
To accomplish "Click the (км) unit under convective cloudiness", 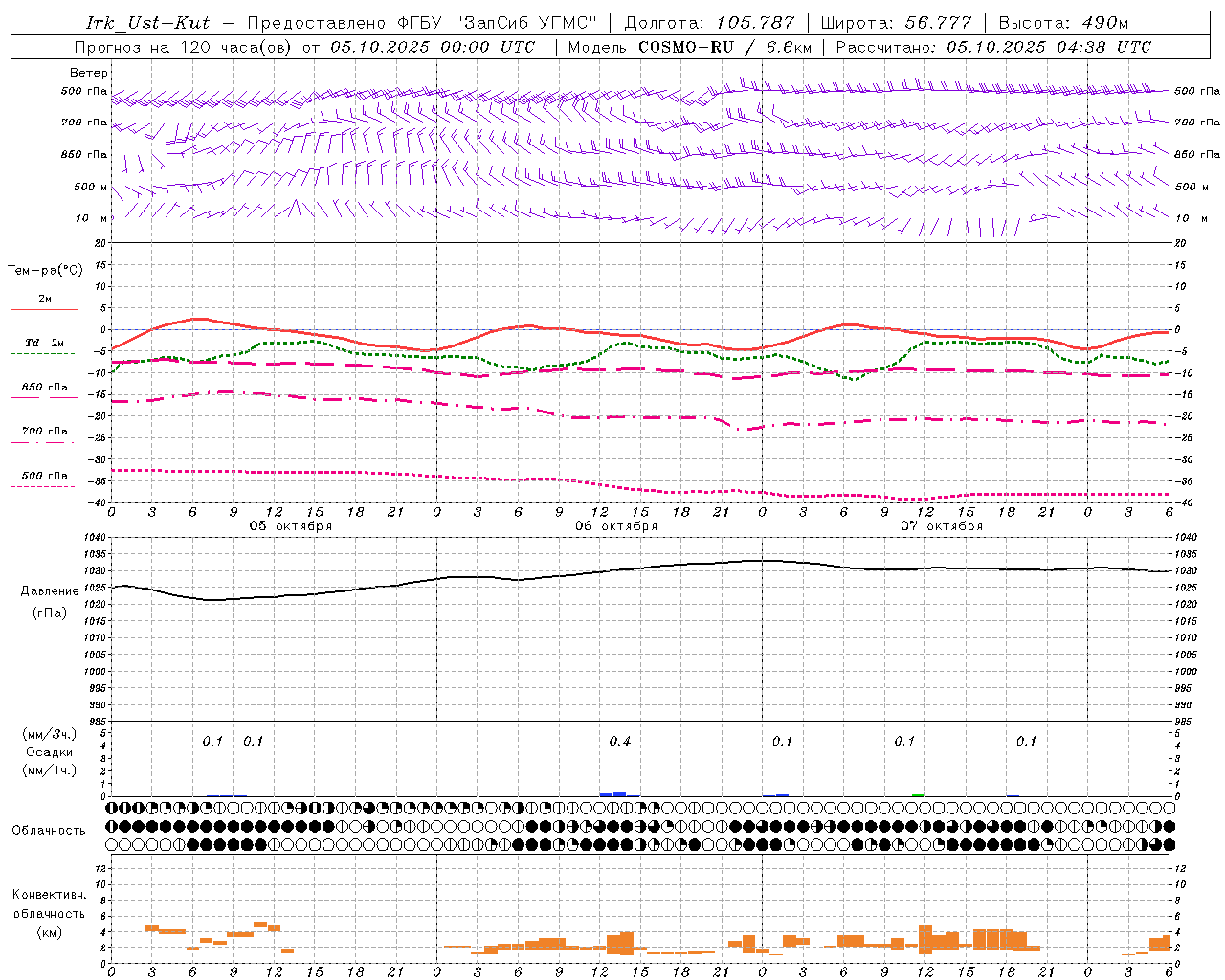I will coord(49,932).
